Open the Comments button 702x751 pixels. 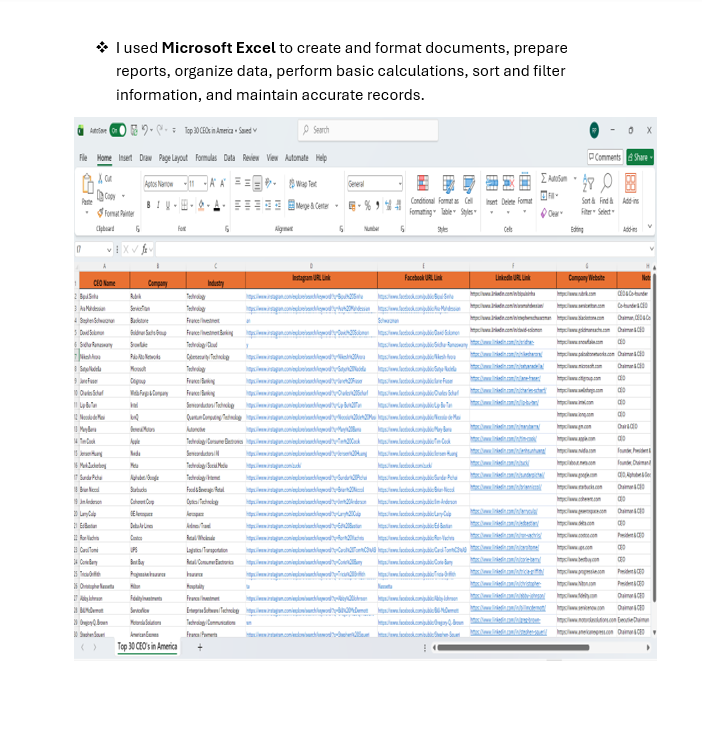[x=605, y=157]
